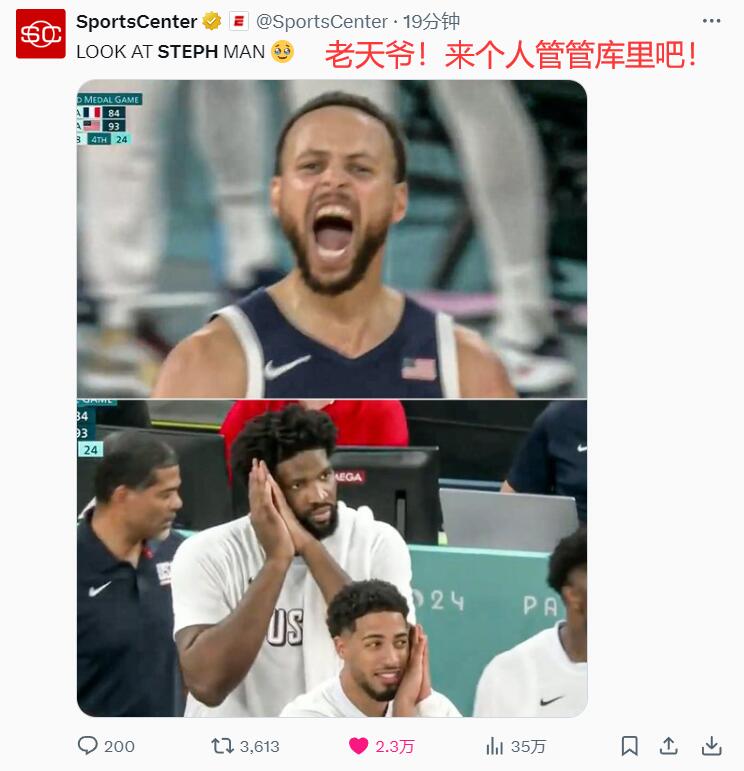Click the LOOK AT STEPH MAN text
This screenshot has height=771, width=744.
click(x=171, y=52)
